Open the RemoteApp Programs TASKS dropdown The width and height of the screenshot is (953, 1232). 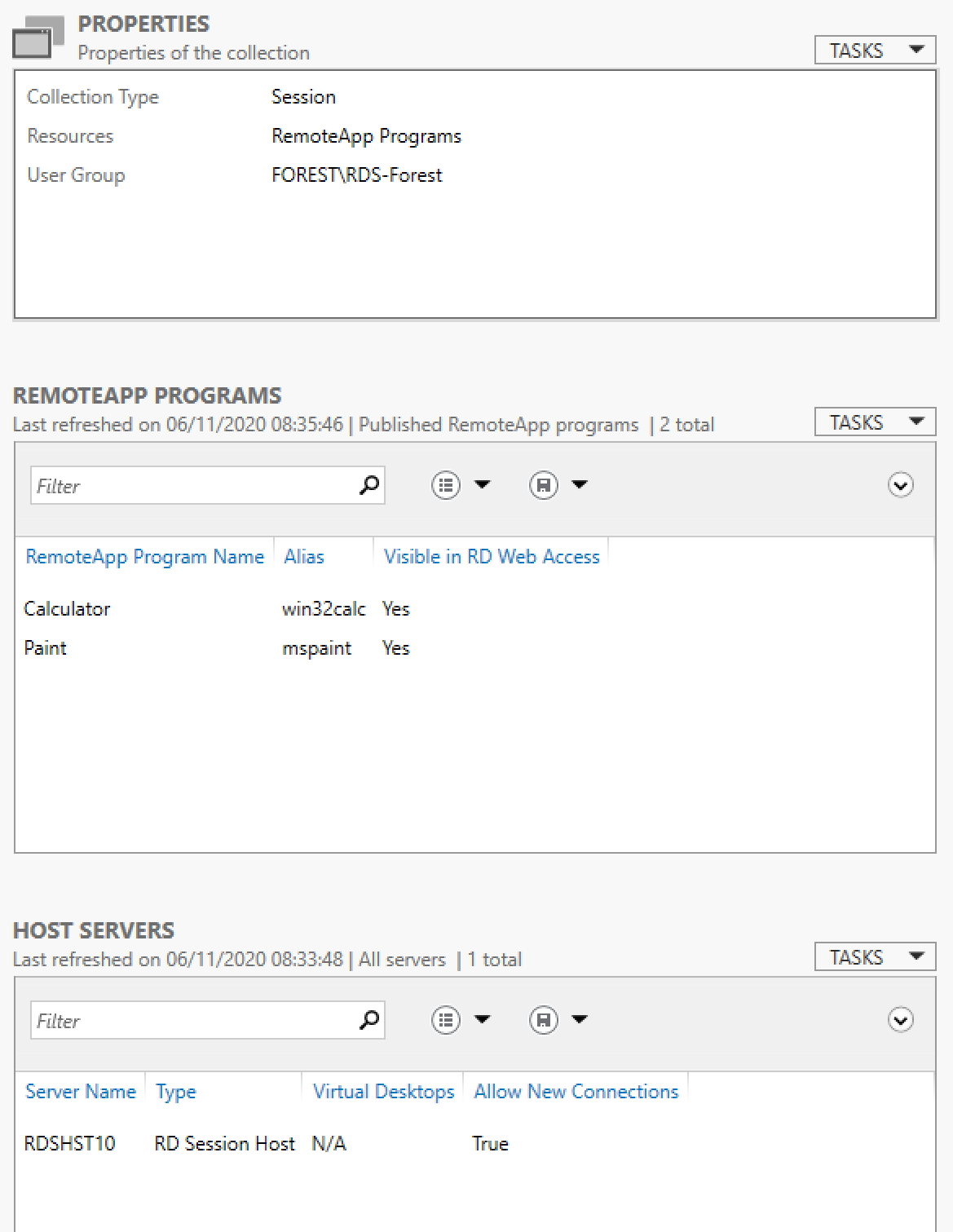875,422
